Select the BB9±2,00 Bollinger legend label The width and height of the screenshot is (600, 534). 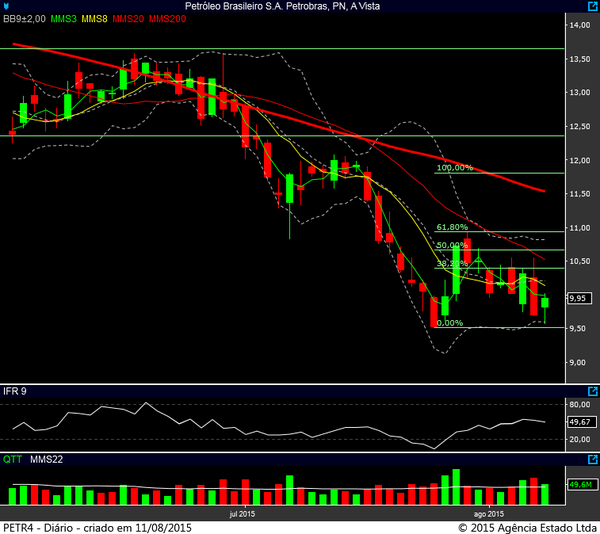coord(24,20)
